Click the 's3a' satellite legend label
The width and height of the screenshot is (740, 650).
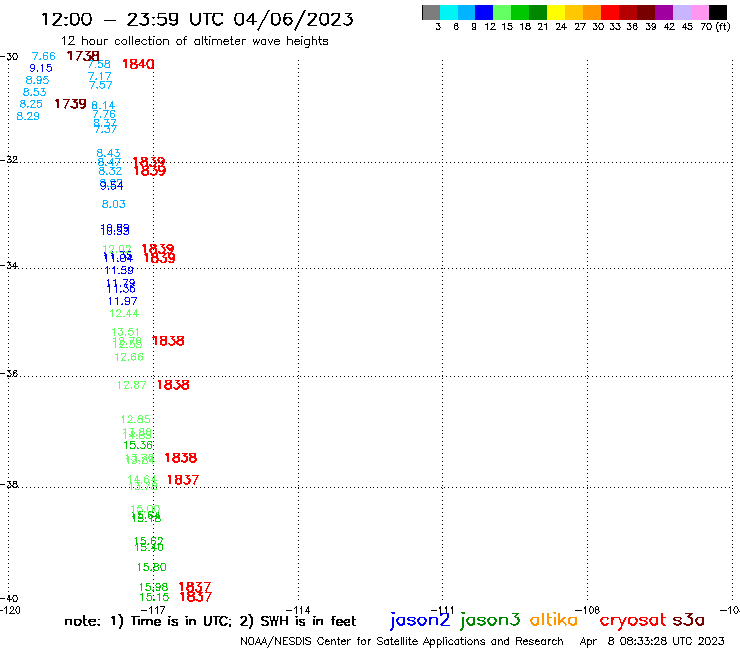[688, 620]
